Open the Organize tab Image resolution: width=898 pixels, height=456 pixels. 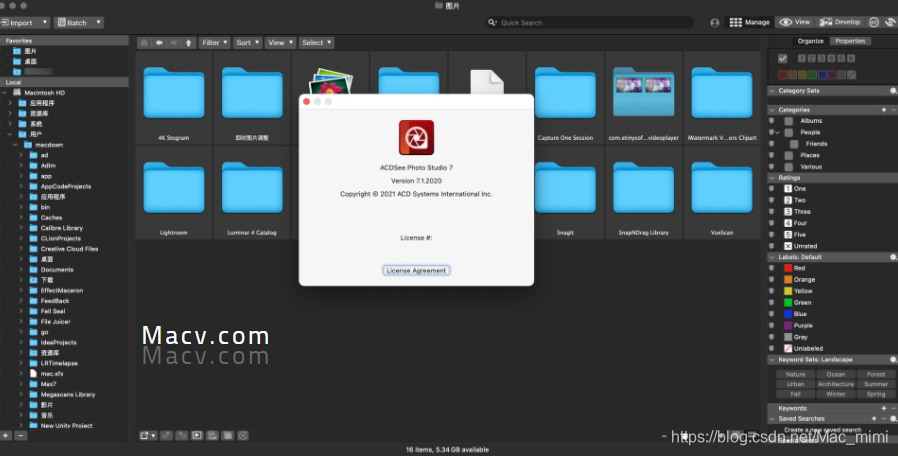pos(810,41)
